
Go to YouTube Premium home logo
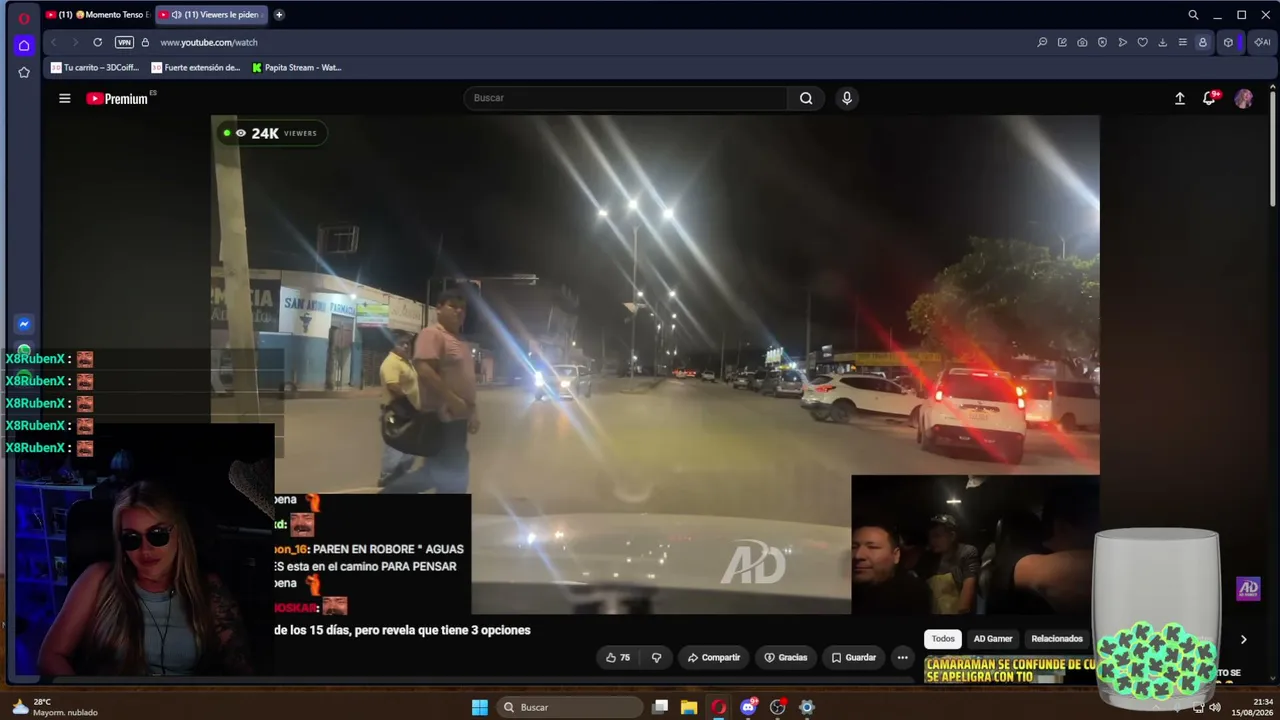[117, 98]
